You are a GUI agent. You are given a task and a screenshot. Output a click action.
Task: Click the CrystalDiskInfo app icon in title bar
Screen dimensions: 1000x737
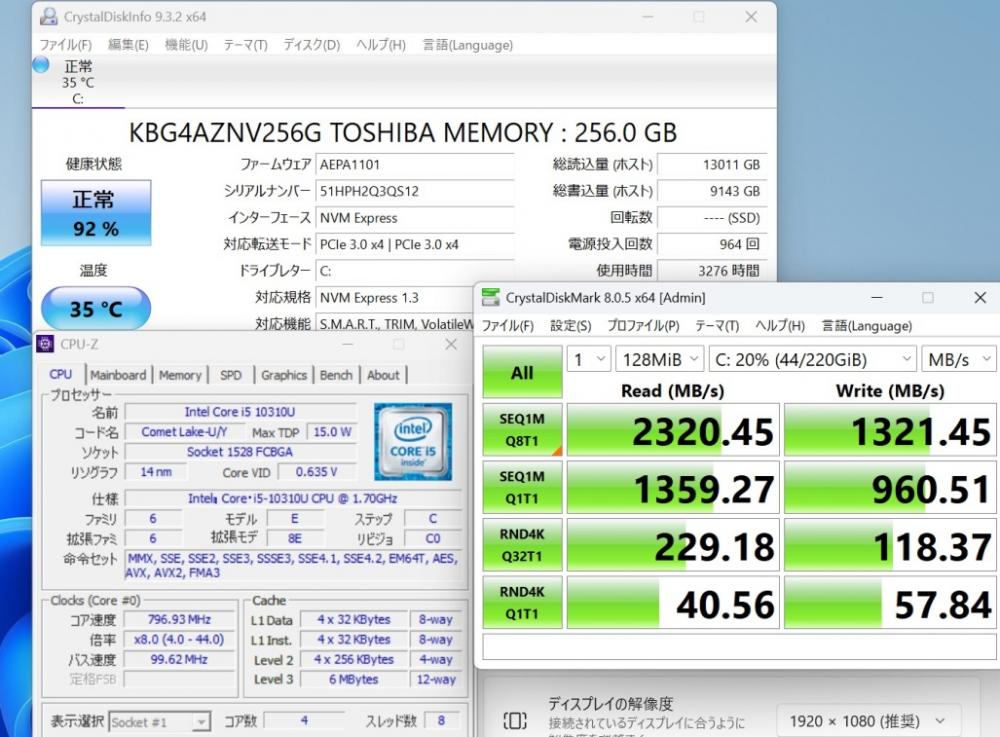pos(48,17)
